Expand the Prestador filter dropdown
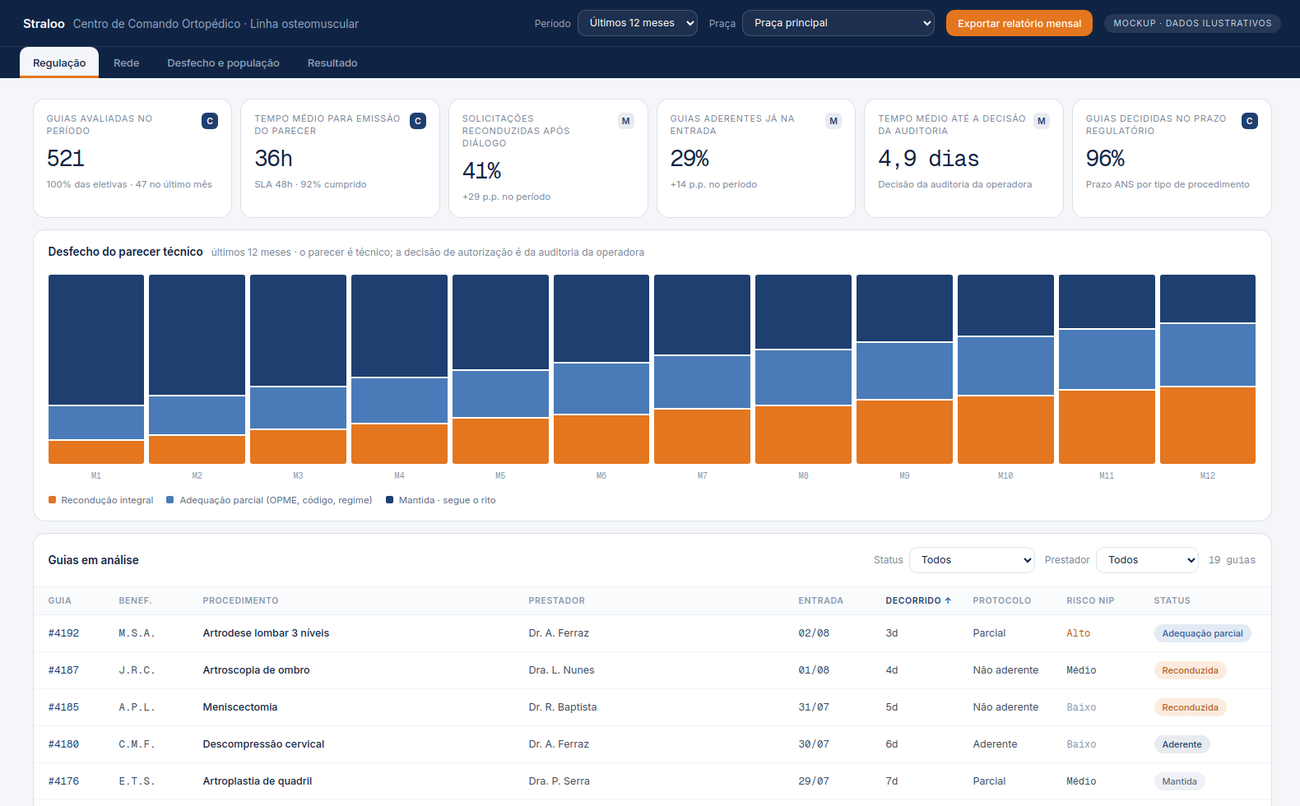 point(1147,560)
